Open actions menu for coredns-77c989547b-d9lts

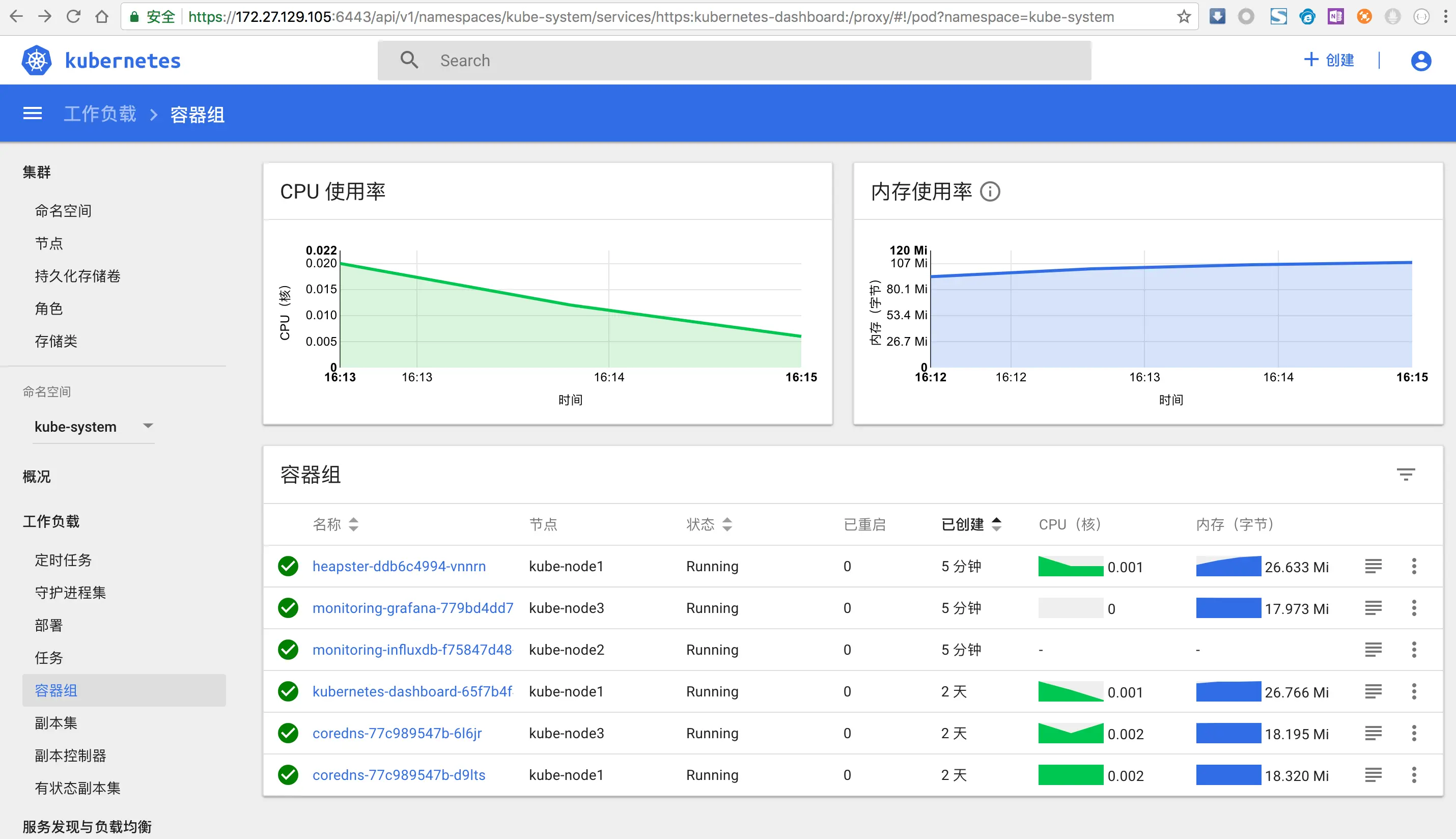pyautogui.click(x=1413, y=774)
